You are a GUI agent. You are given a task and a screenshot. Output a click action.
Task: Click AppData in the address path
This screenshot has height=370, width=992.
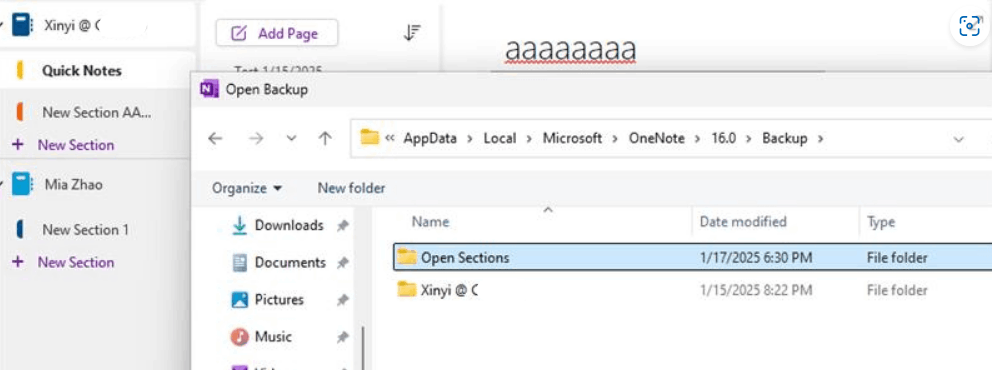tap(430, 139)
